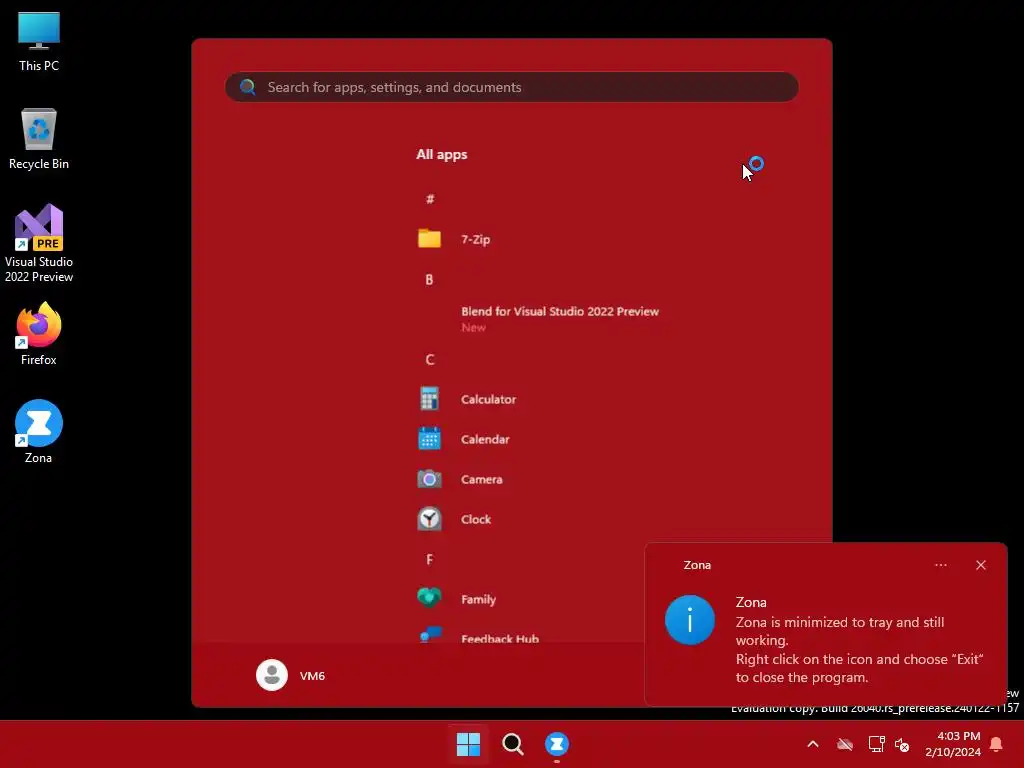Jump to letter group B
The image size is (1024, 768).
(429, 280)
